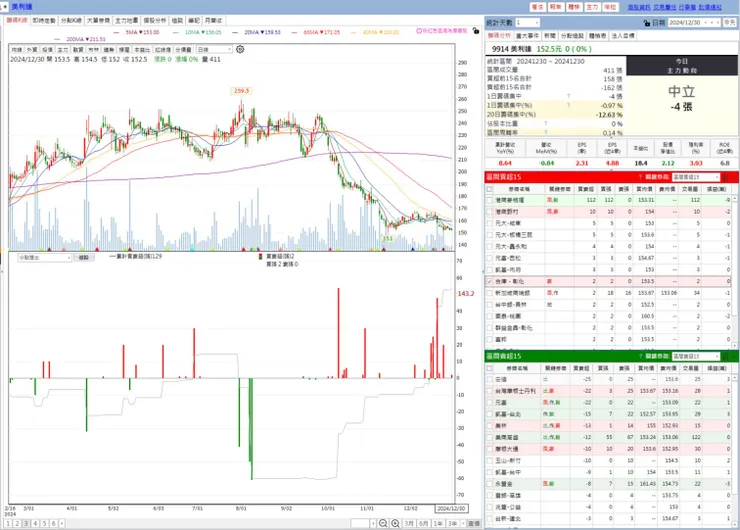This screenshot has height=530, width=740.
Task: Open chart settings gear icon
Action: [x=240, y=49]
